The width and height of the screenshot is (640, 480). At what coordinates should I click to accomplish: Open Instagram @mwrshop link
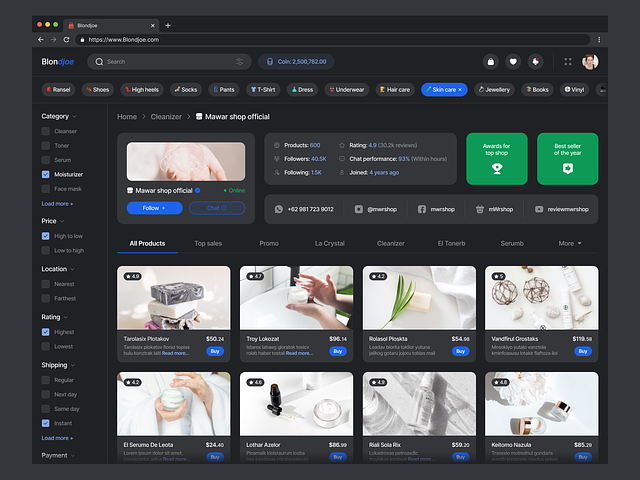[x=377, y=209]
